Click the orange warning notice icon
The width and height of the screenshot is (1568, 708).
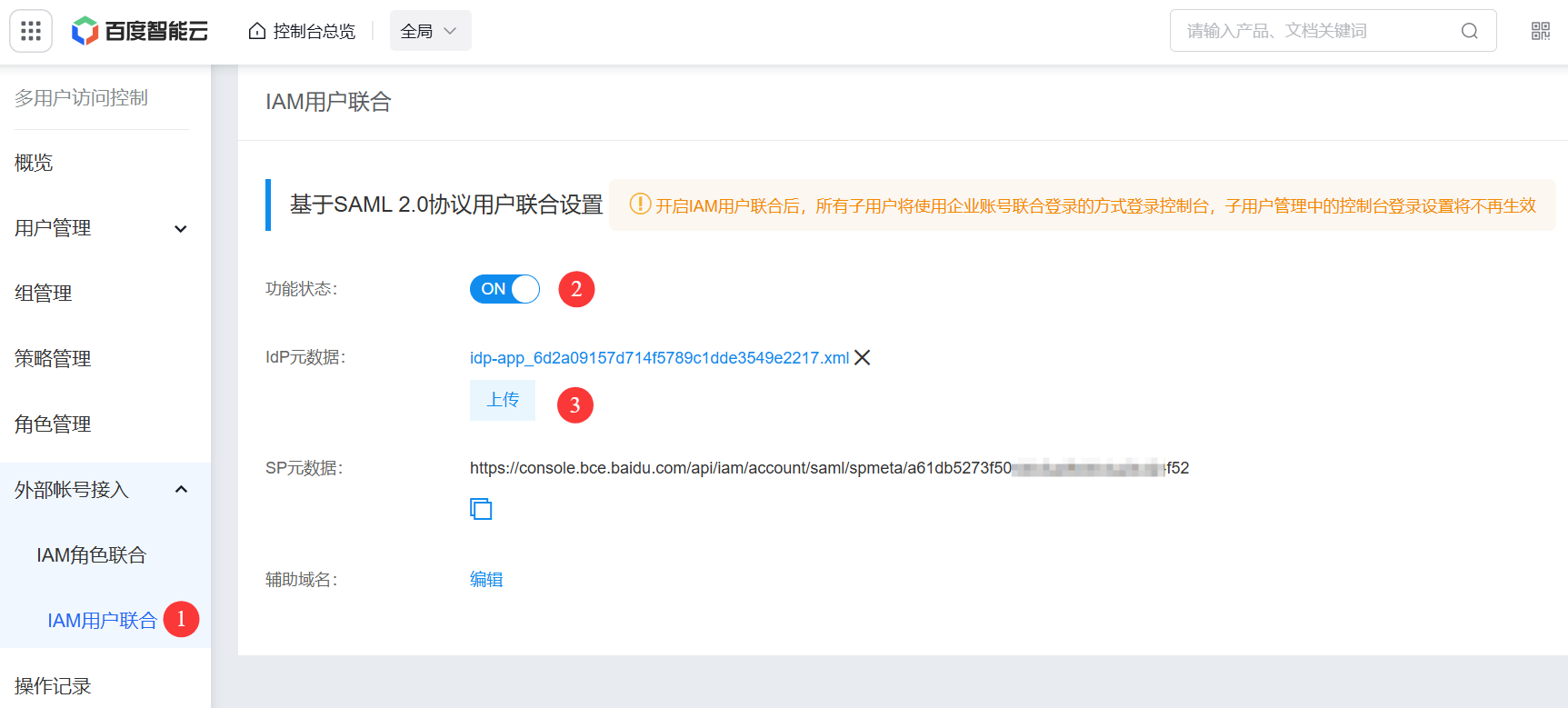640,204
